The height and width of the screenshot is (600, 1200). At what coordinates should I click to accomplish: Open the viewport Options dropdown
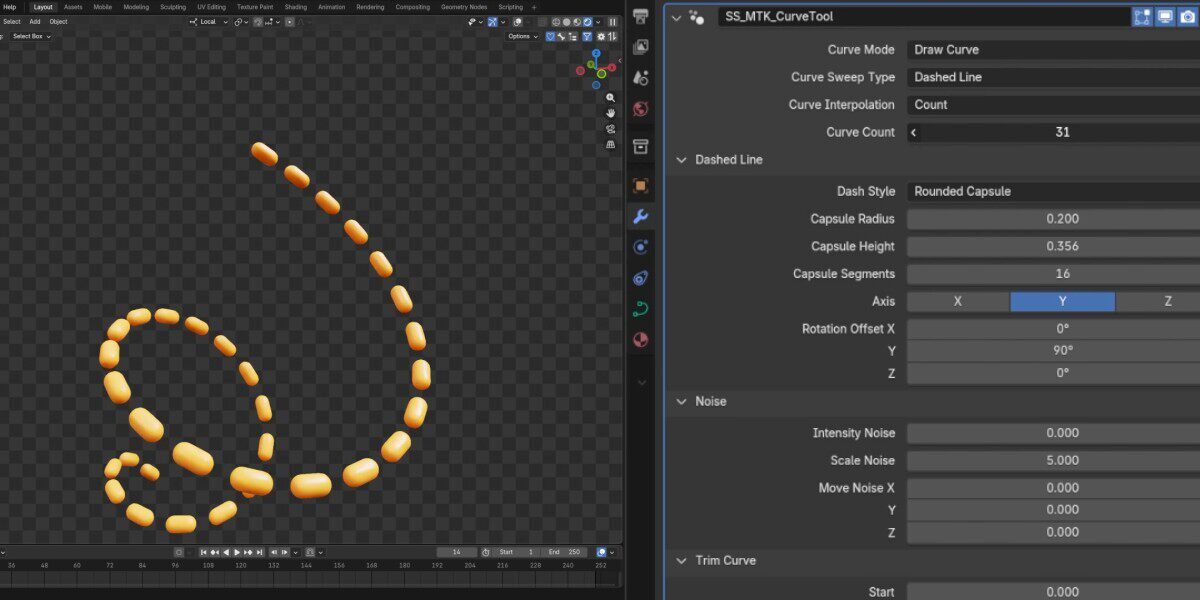[x=523, y=36]
